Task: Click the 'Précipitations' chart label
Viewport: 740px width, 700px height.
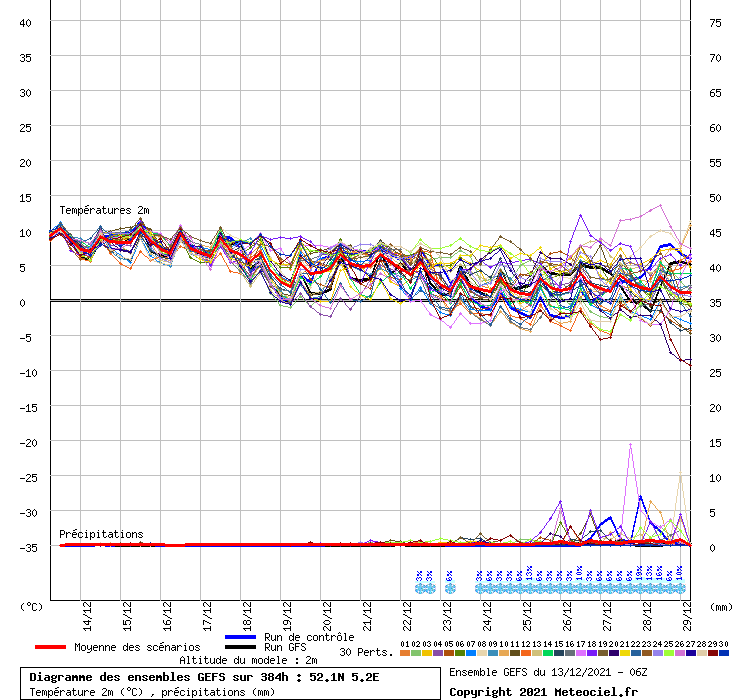Action: tap(101, 534)
